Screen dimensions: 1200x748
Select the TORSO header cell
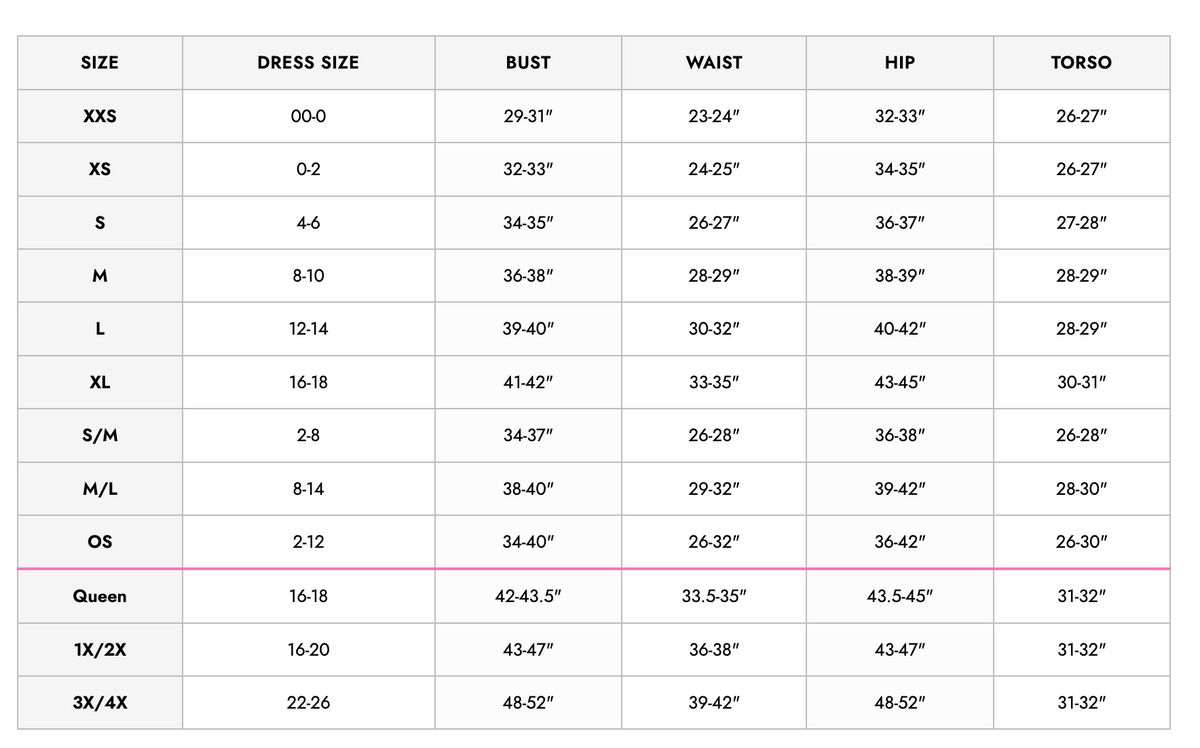(x=1081, y=62)
